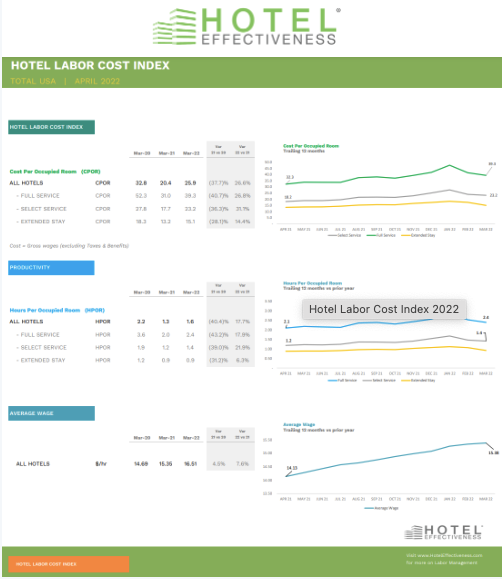
Task: Click the 14.4% variance in EXTENDED STAY CPOR row
Action: click(x=243, y=222)
